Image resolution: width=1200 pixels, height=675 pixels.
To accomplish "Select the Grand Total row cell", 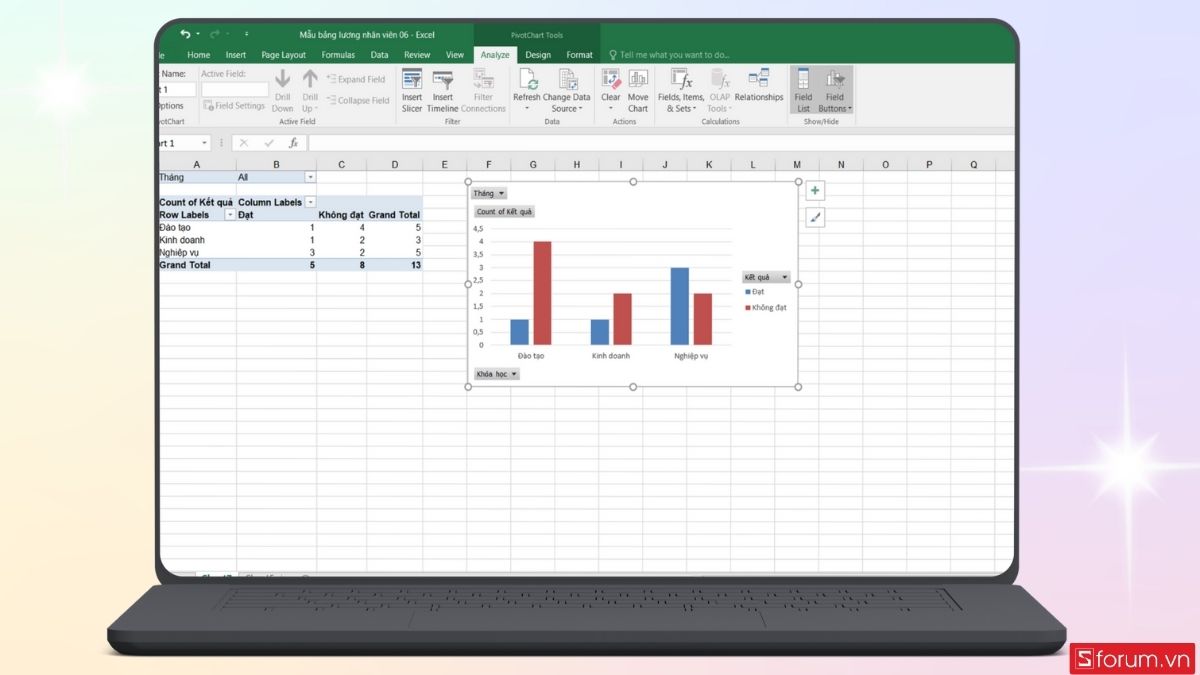I will pyautogui.click(x=183, y=264).
